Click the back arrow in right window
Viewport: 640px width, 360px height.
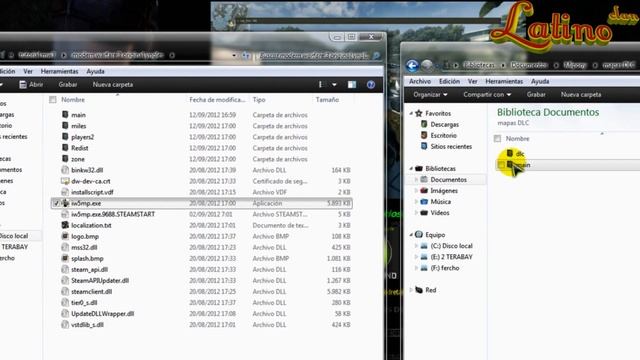point(412,65)
